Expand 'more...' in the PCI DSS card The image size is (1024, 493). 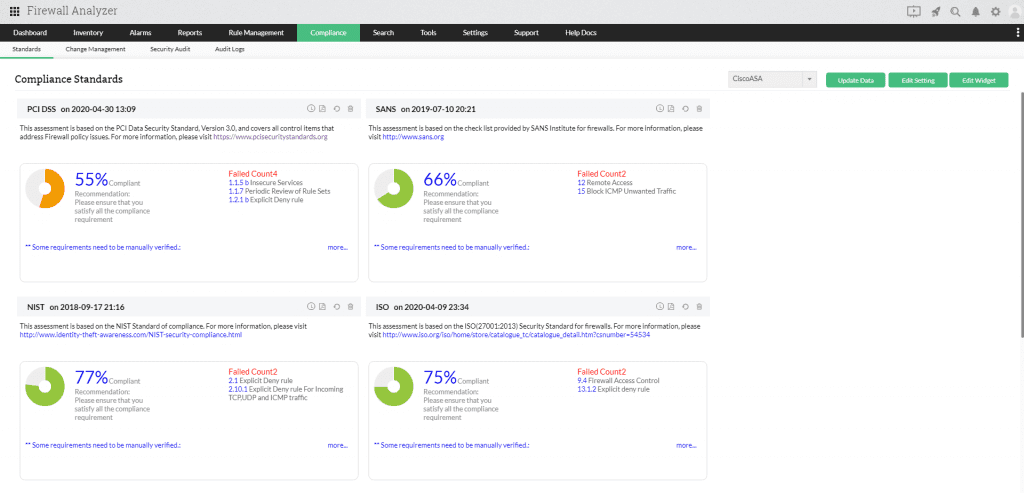(x=337, y=247)
